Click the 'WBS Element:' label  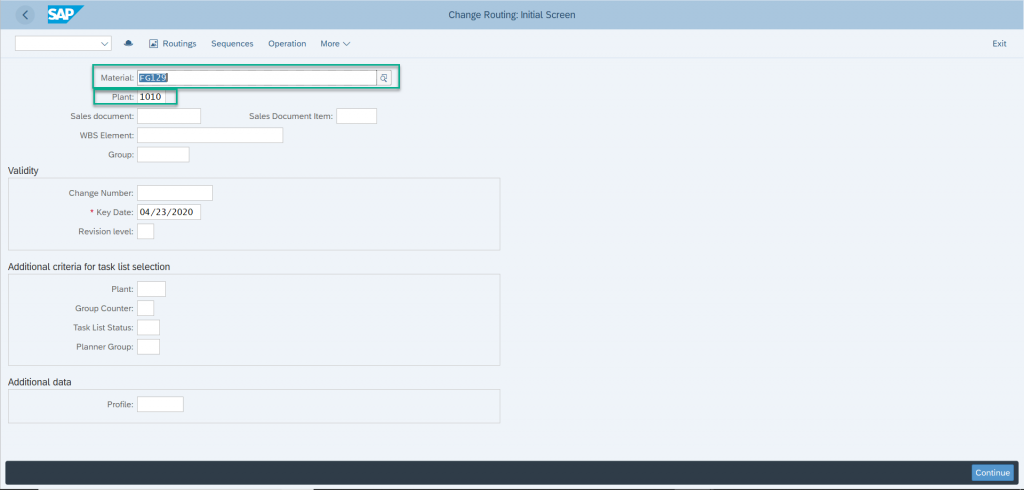(106, 135)
